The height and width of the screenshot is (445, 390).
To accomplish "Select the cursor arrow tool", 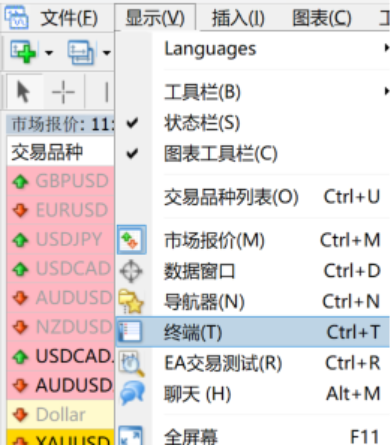I will tap(23, 92).
